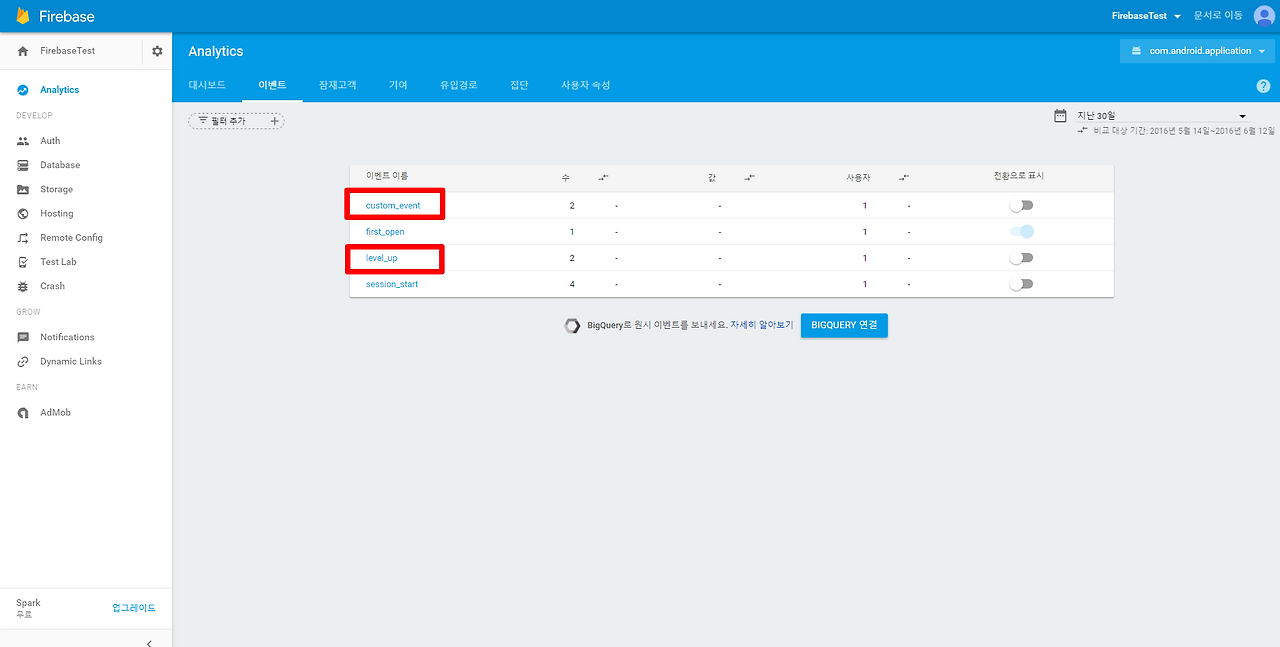Sort by the 값 value column header
1280x647 pixels.
tap(712, 177)
